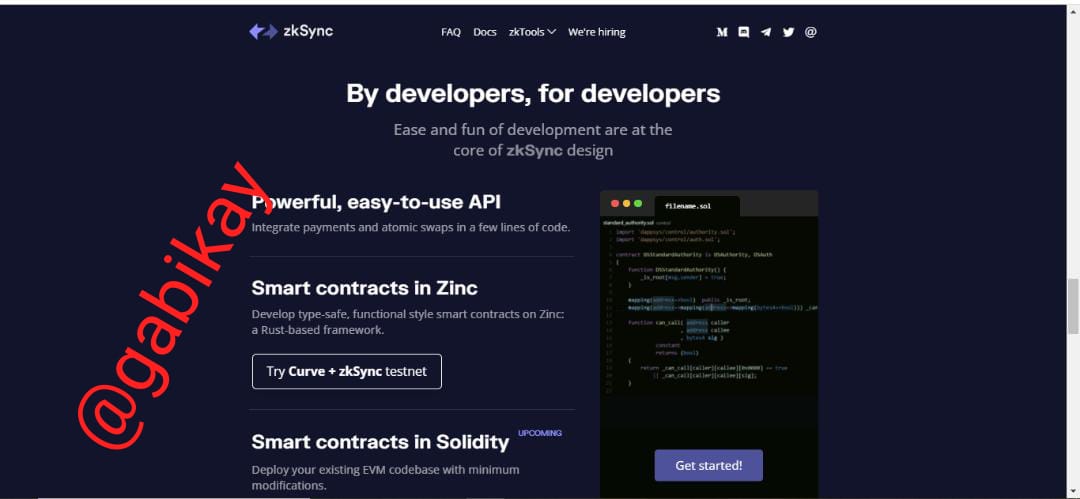Viewport: 1080px width, 499px height.
Task: Select the filename.sol tab
Action: [696, 206]
